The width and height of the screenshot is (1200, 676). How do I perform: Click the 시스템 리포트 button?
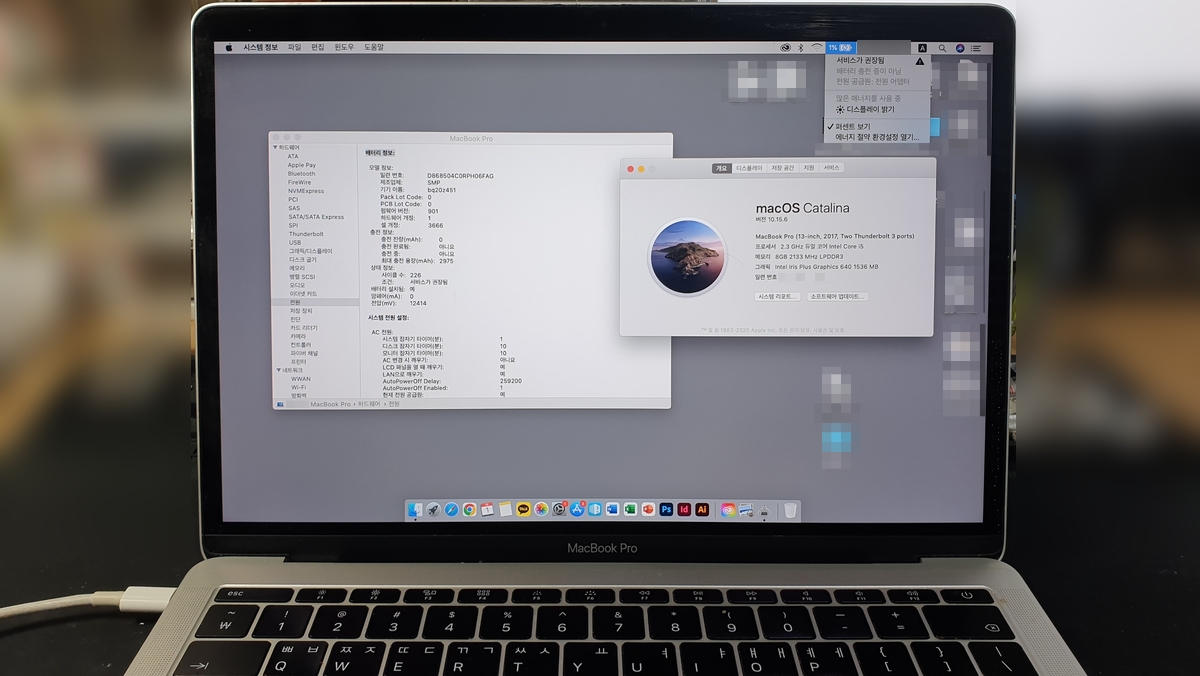pyautogui.click(x=777, y=297)
